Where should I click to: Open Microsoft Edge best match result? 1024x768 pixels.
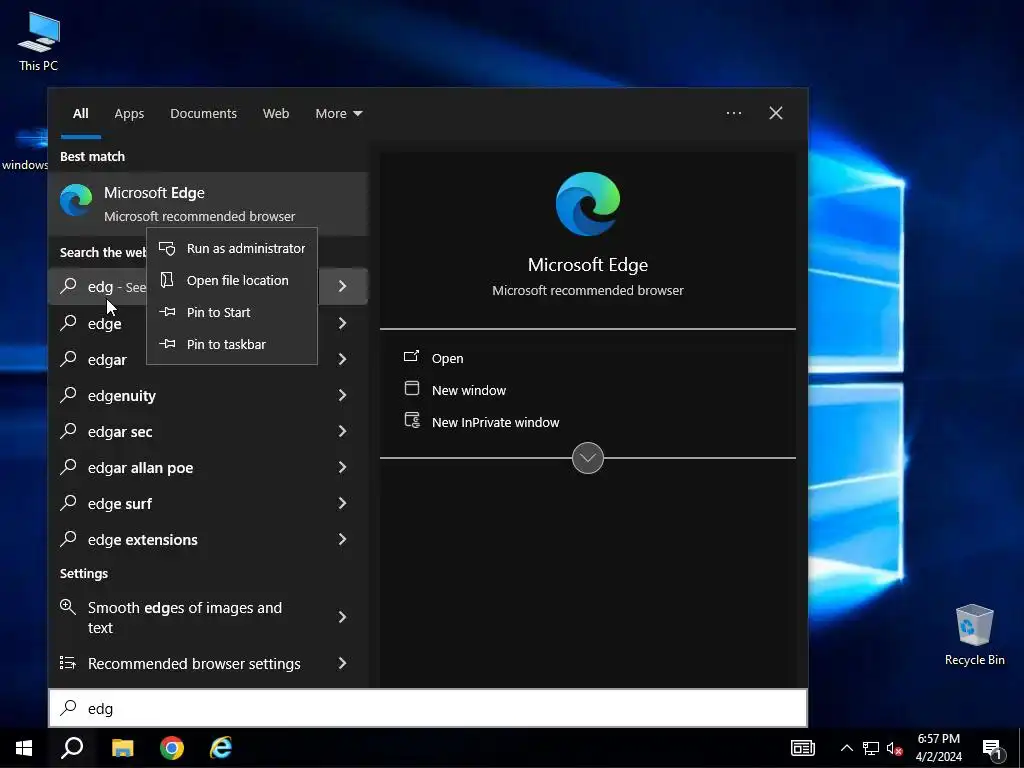[208, 204]
